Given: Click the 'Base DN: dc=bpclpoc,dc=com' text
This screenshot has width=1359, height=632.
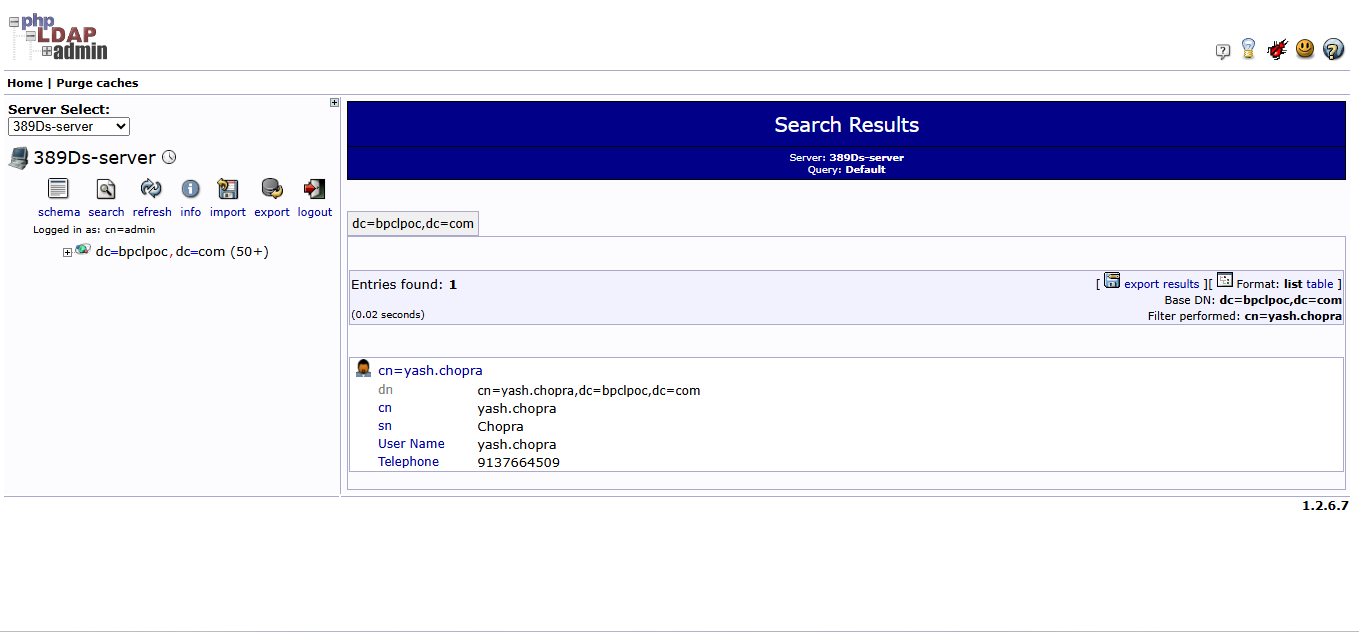Looking at the screenshot, I should [x=1253, y=300].
